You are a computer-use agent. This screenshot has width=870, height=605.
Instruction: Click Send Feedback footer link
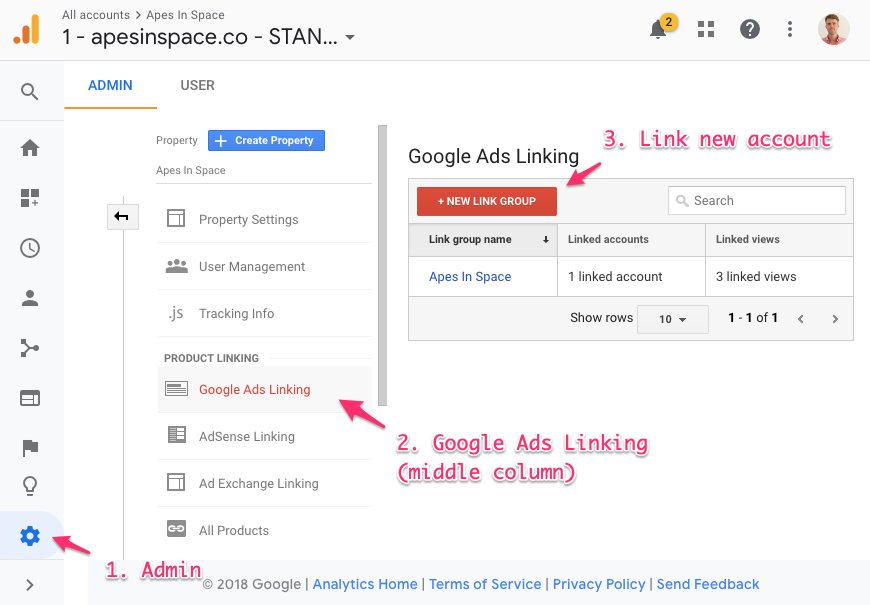(708, 584)
